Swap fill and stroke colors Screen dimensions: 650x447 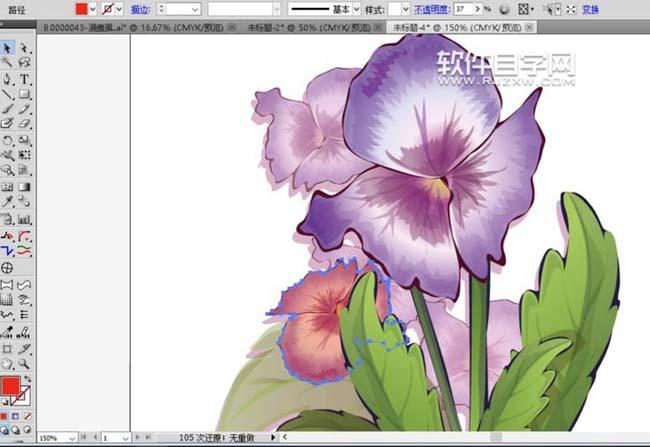(x=28, y=378)
